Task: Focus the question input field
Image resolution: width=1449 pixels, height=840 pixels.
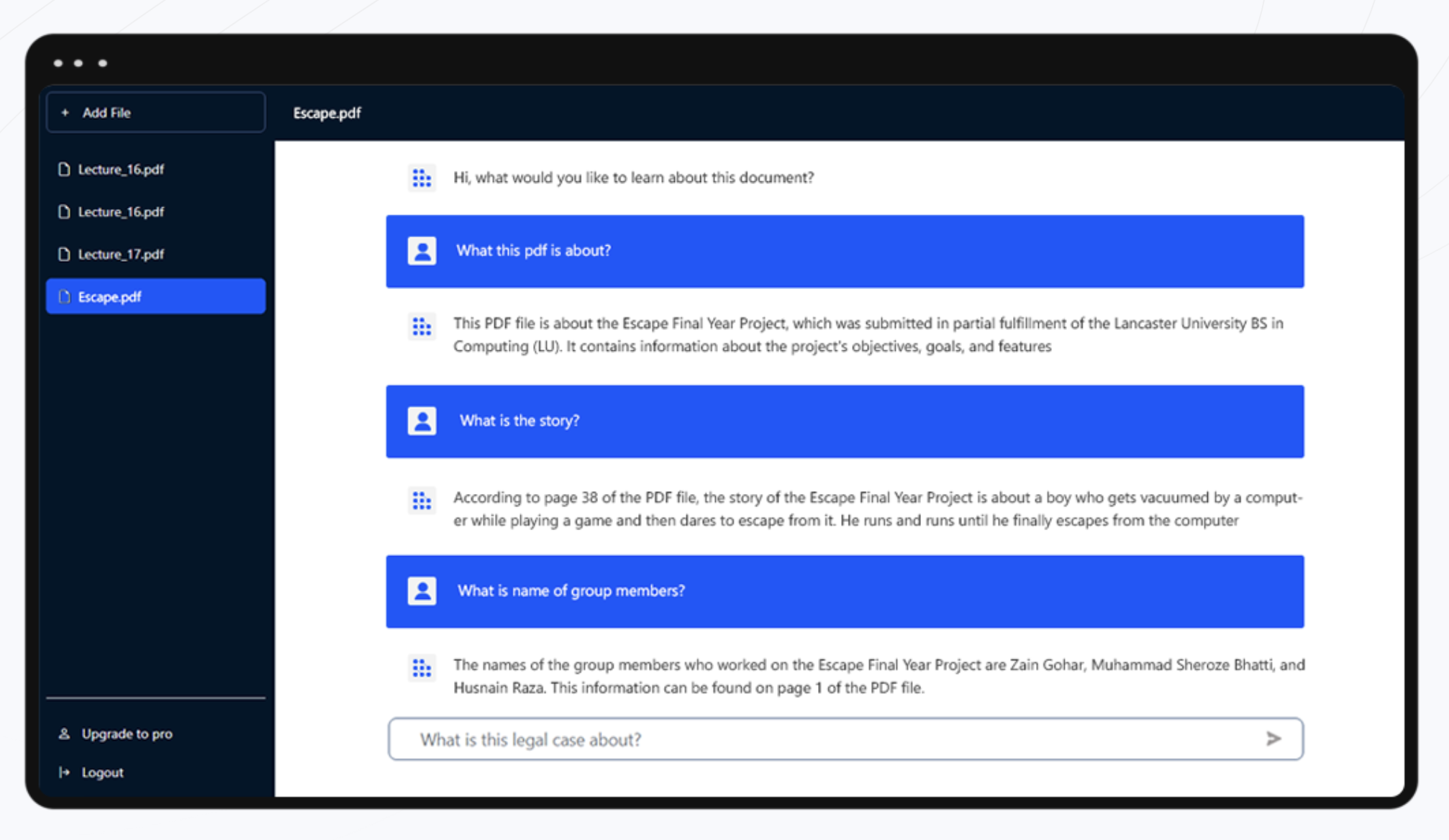Action: [827, 739]
